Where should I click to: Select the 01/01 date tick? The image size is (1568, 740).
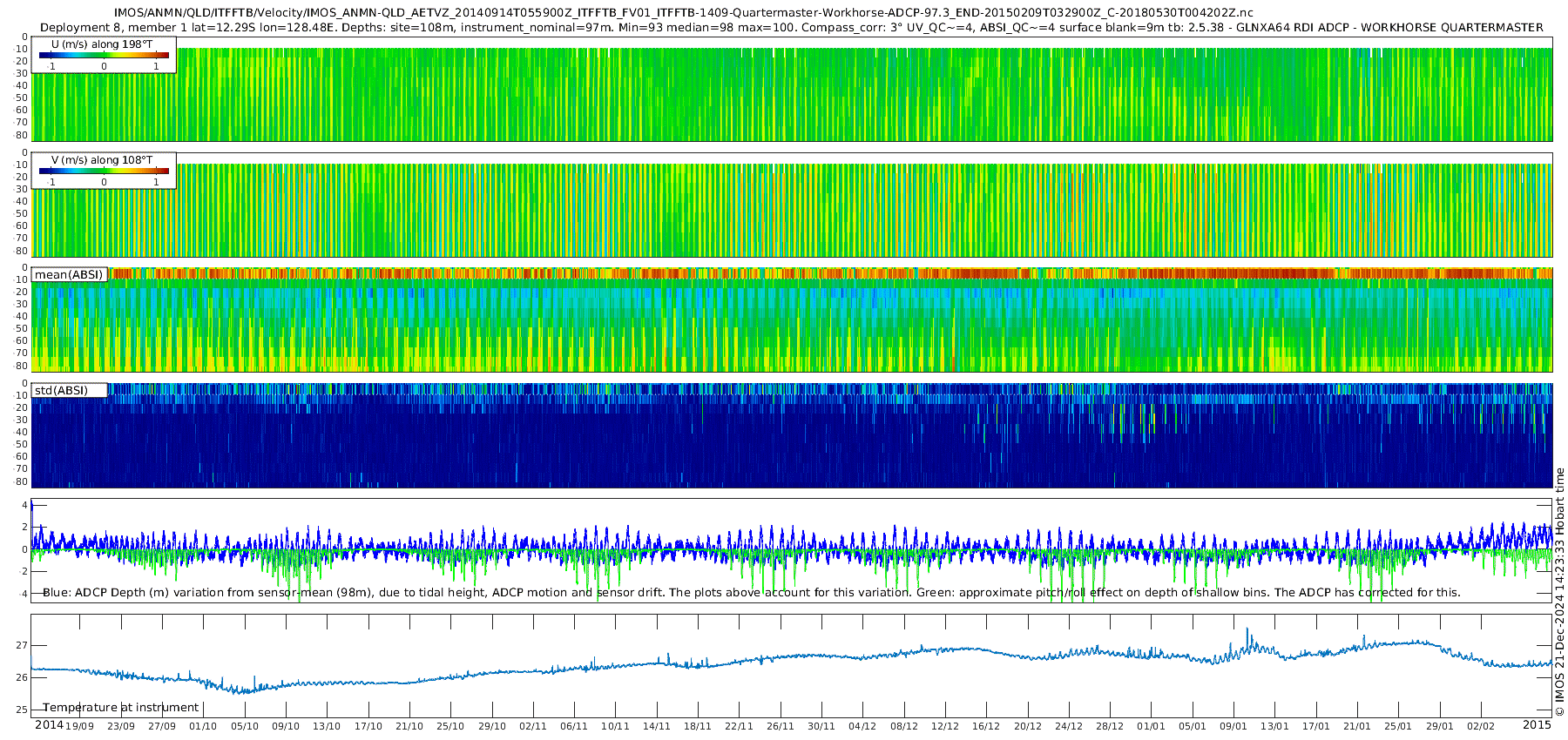click(1151, 726)
